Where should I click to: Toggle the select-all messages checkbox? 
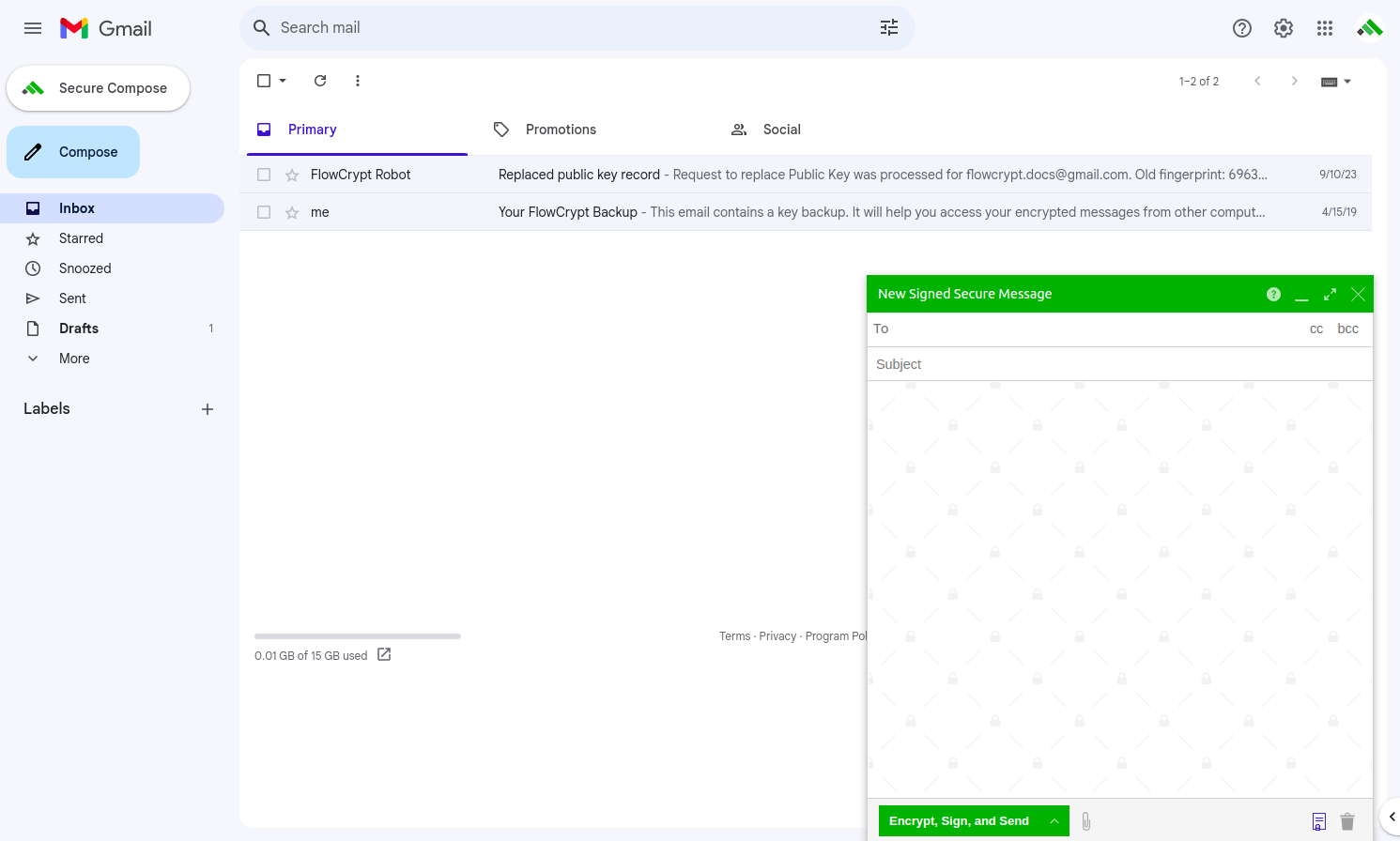[264, 81]
